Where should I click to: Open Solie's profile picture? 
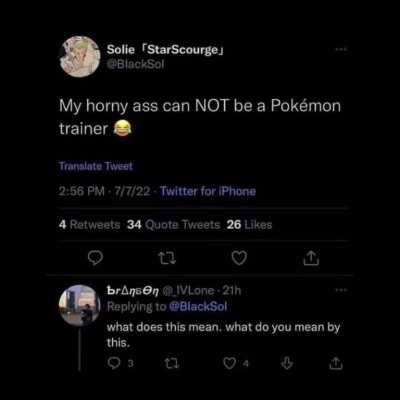point(80,57)
